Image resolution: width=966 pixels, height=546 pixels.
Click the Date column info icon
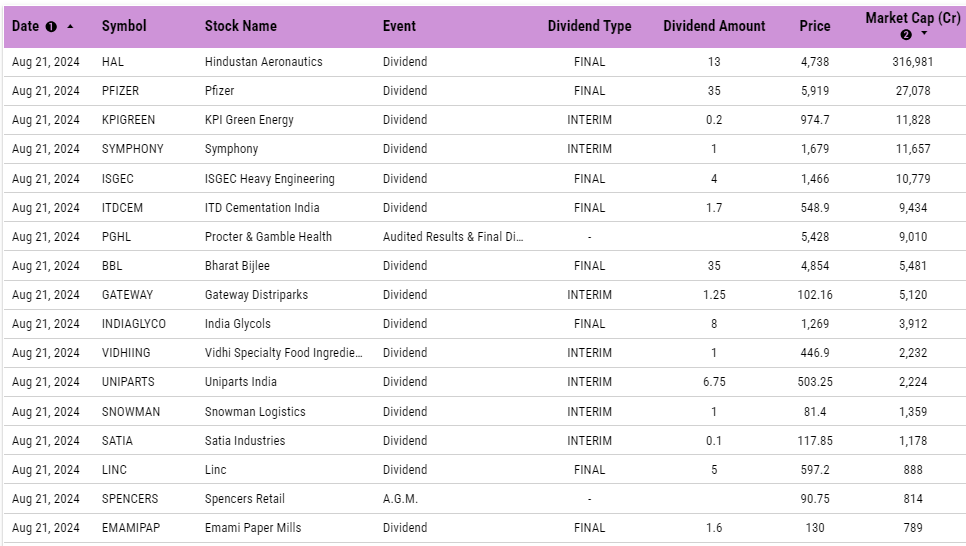(51, 26)
